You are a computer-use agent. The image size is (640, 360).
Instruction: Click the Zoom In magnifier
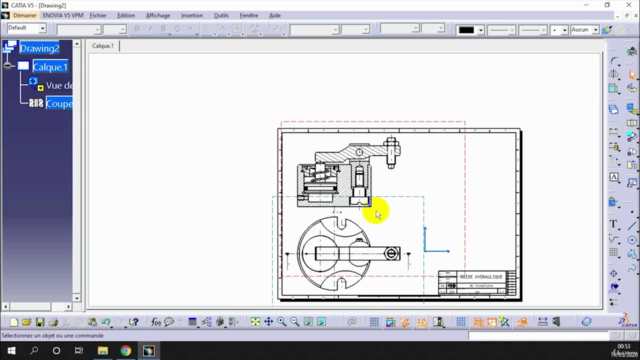click(x=282, y=322)
